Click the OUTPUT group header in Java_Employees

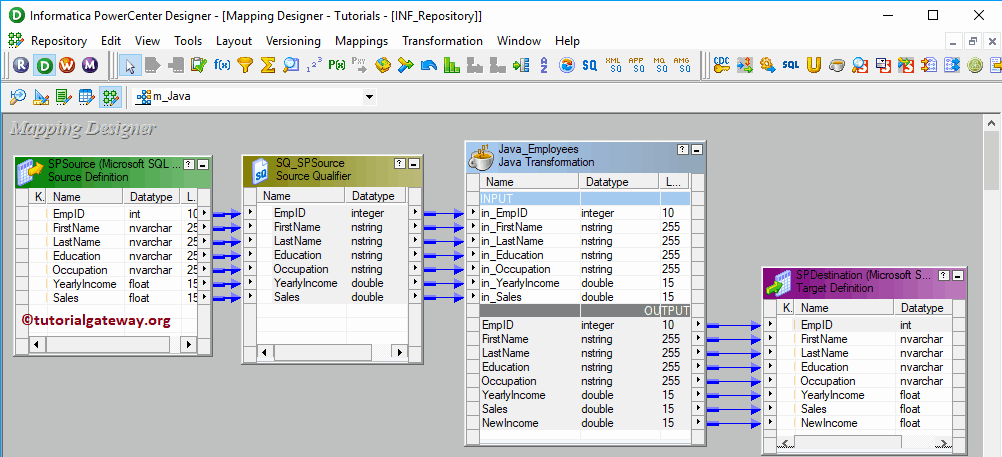(x=585, y=311)
